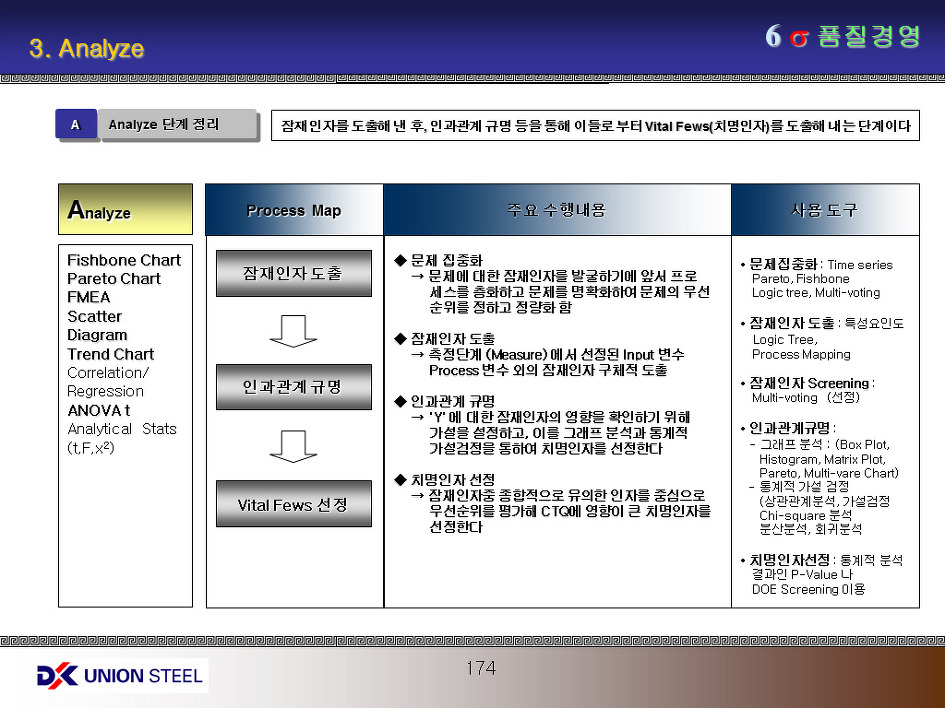Click 'DOE Screening 이용' line
Screen dimensions: 945x708
tap(808, 589)
